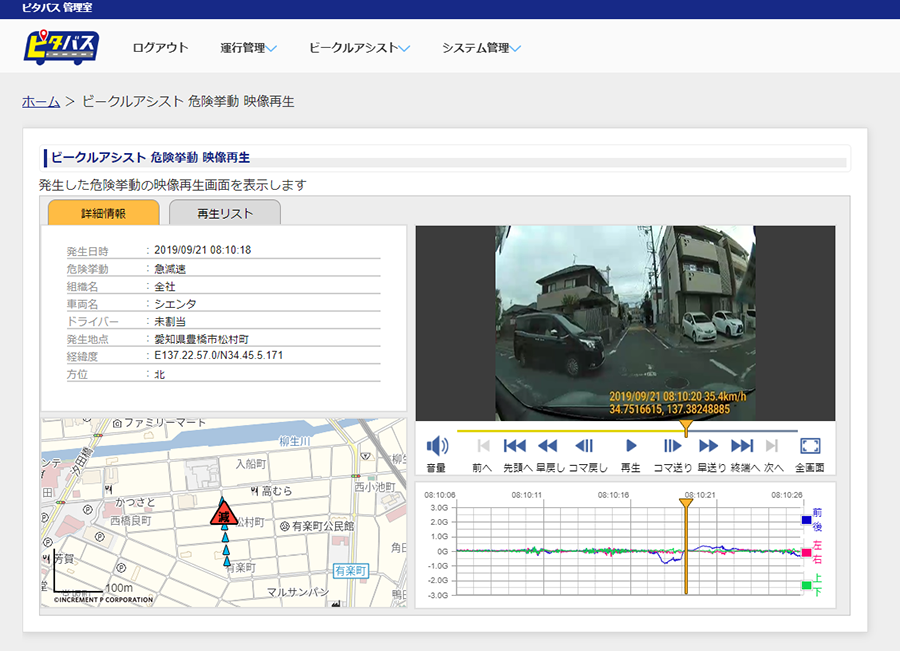Fast forward using 早送り icon

[709, 446]
